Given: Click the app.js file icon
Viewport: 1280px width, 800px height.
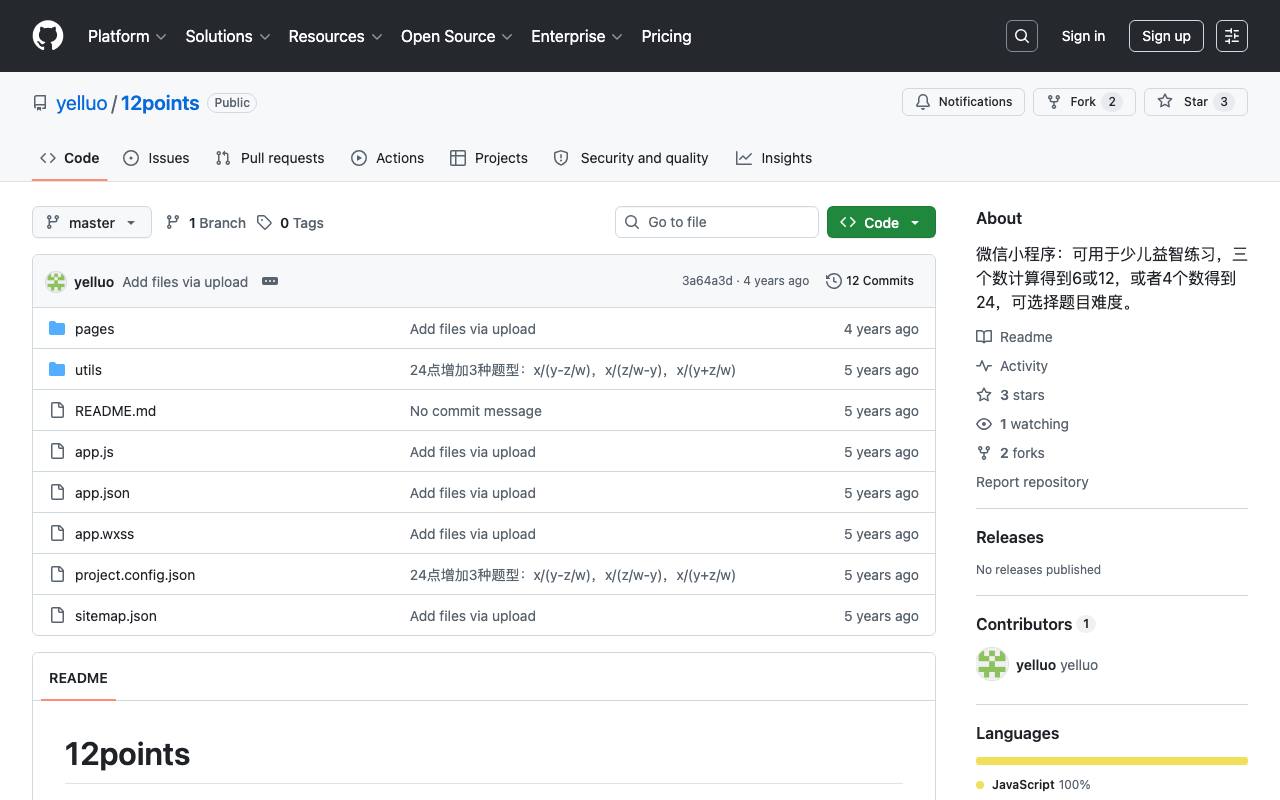Looking at the screenshot, I should pos(57,452).
